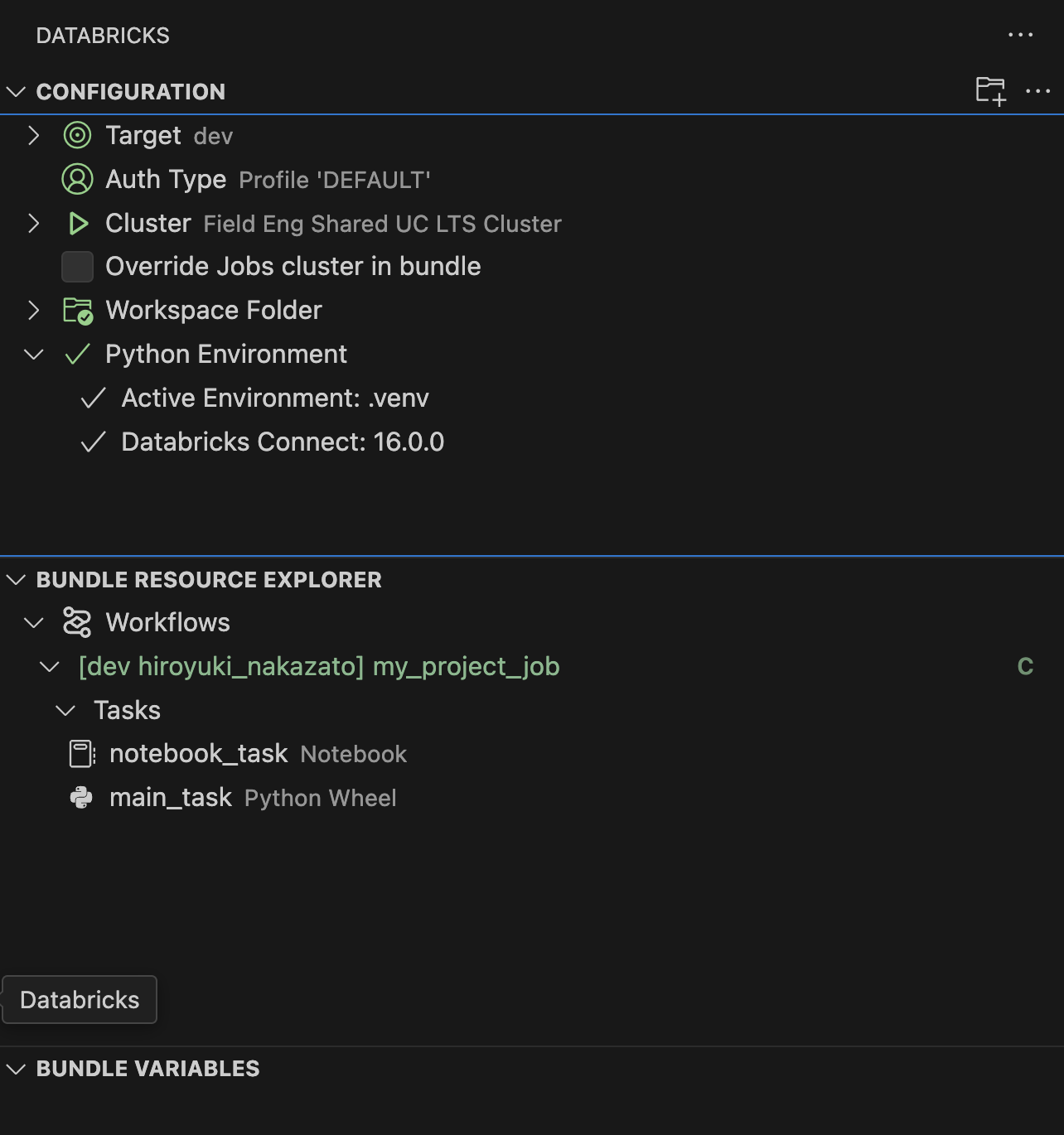
Task: Open the Workspace Folder icon
Action: pyautogui.click(x=77, y=310)
